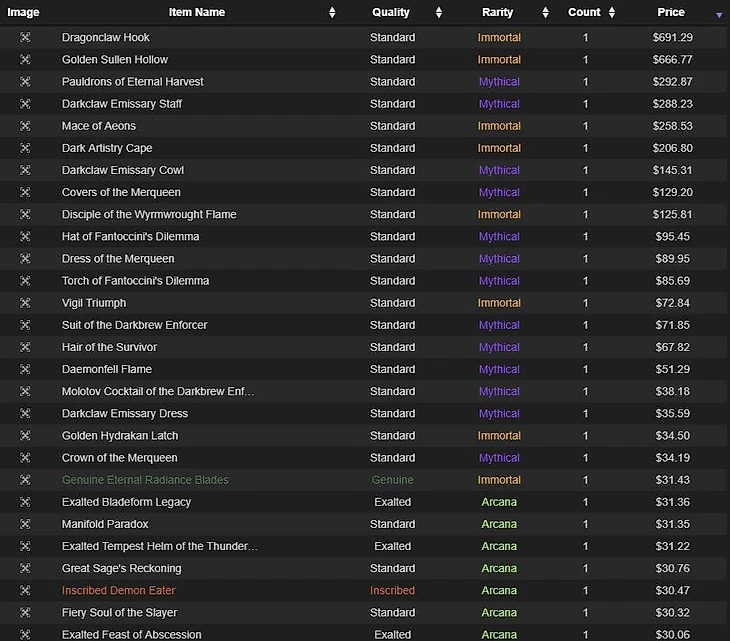The width and height of the screenshot is (730, 641).
Task: Sort the table using the Count arrows
Action: pos(612,13)
